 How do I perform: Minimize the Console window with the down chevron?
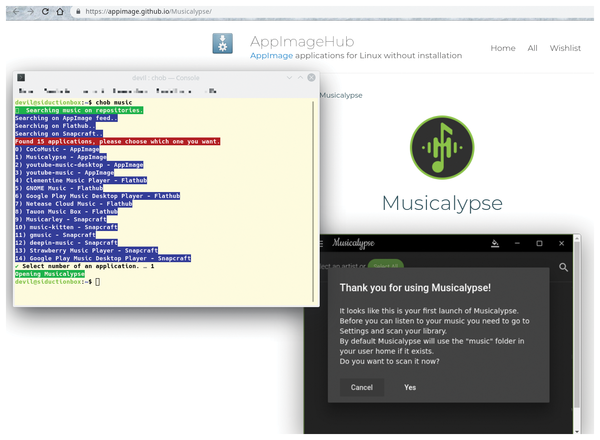289,78
